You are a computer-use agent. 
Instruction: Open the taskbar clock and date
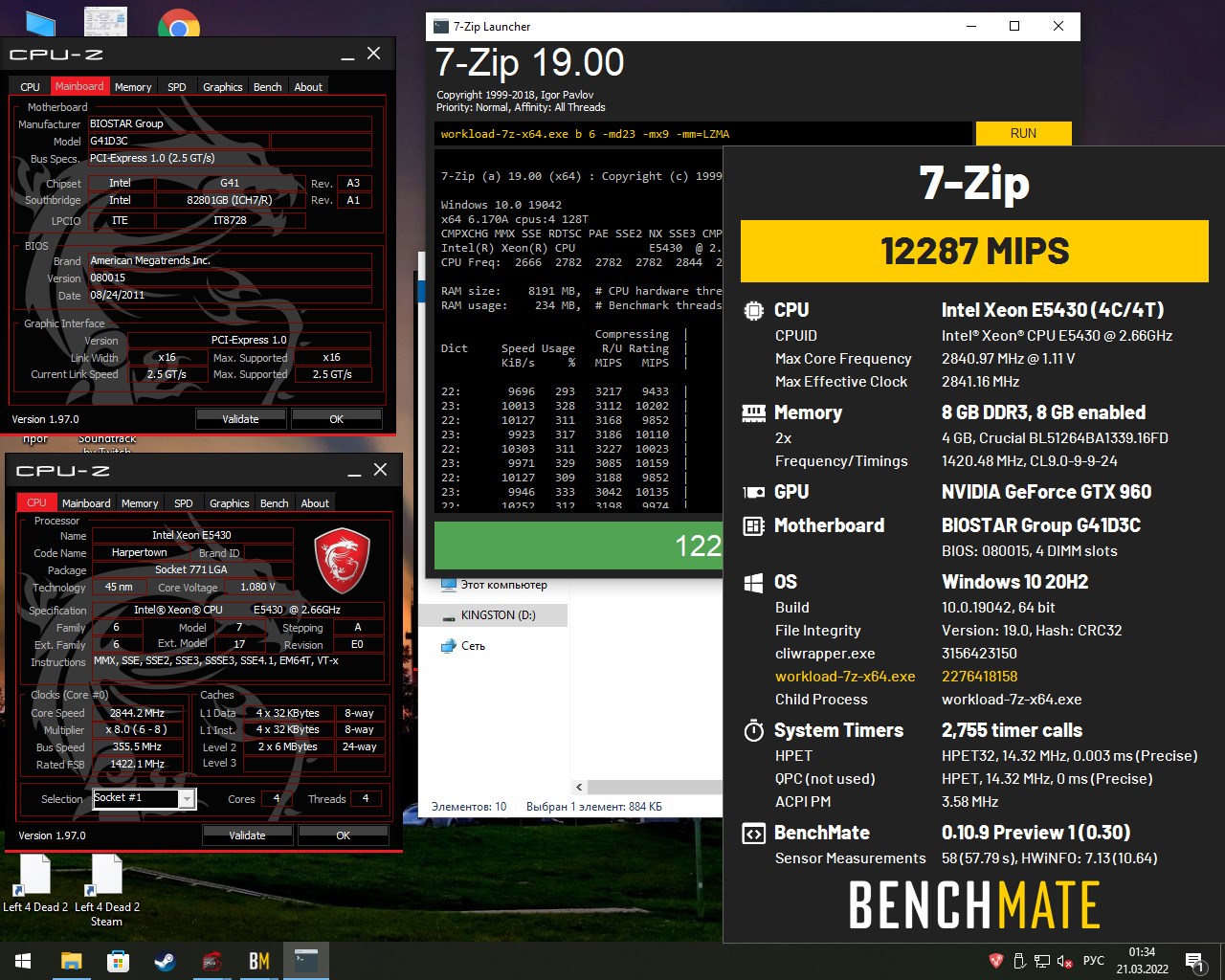click(1142, 961)
